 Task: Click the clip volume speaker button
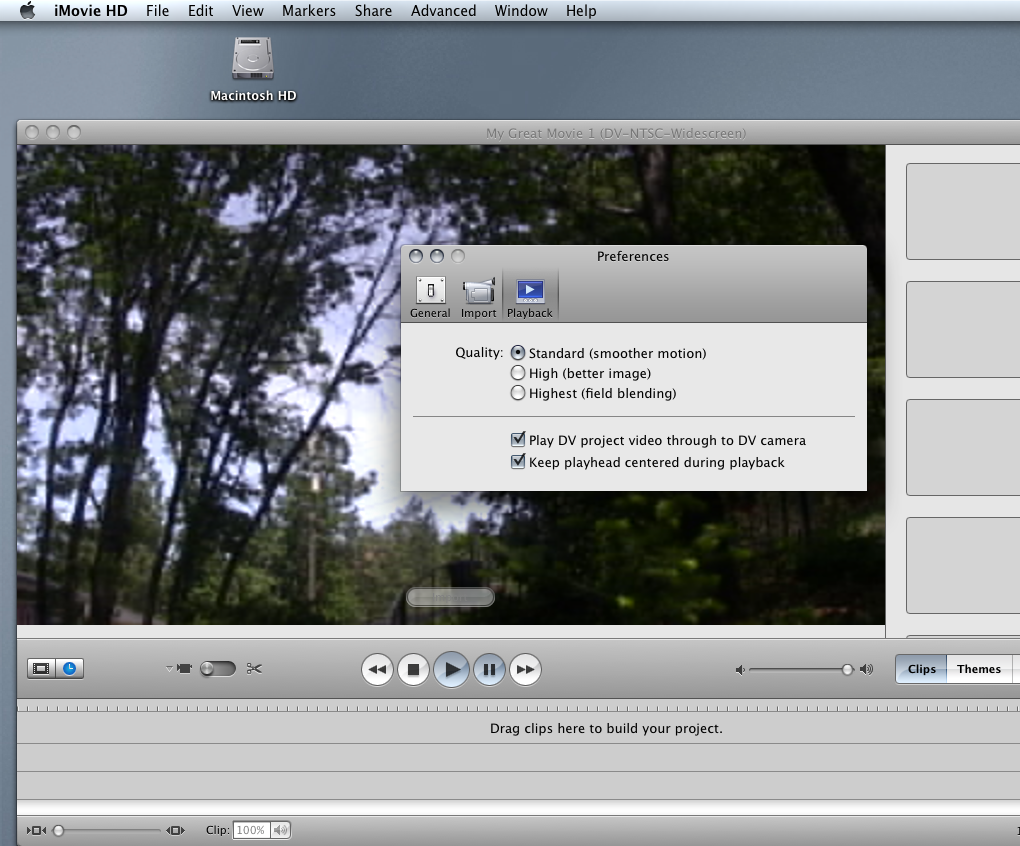point(280,830)
